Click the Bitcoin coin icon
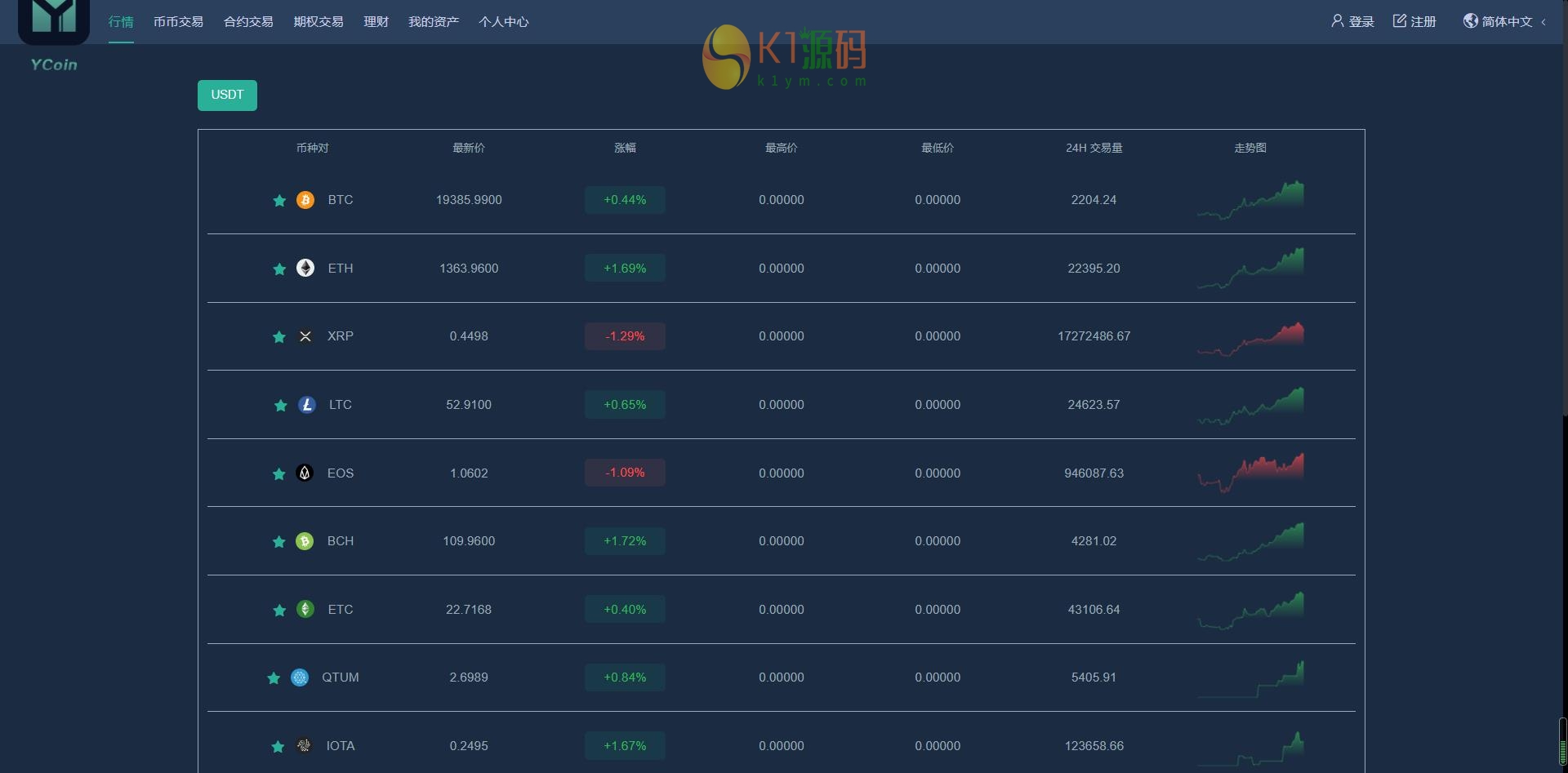The image size is (1568, 773). click(305, 200)
